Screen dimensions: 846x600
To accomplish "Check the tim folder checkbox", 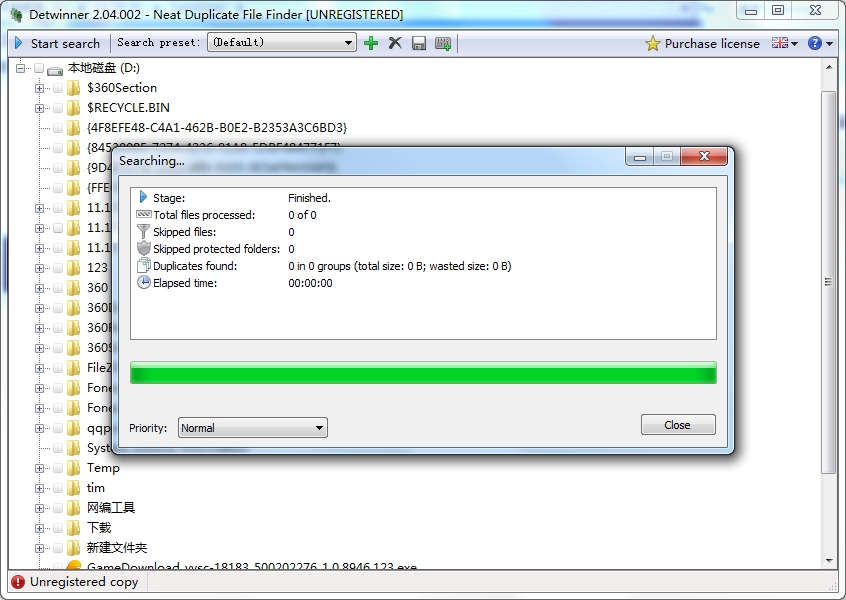I will tap(58, 488).
